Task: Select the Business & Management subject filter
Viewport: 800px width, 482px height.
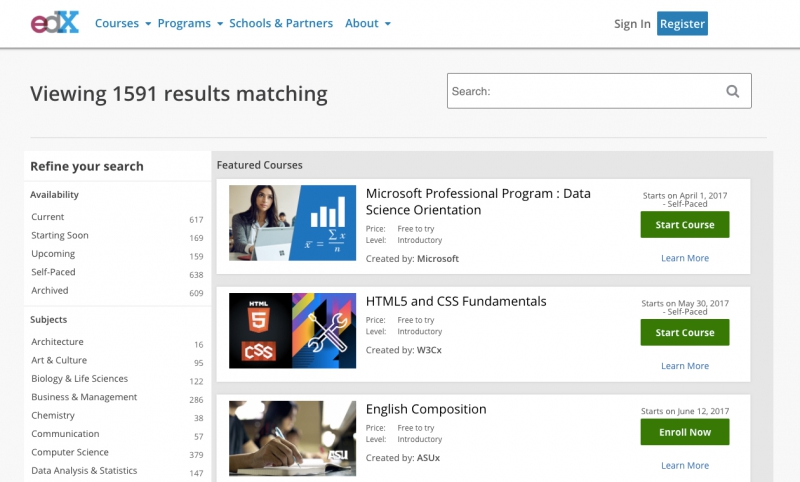Action: point(84,397)
